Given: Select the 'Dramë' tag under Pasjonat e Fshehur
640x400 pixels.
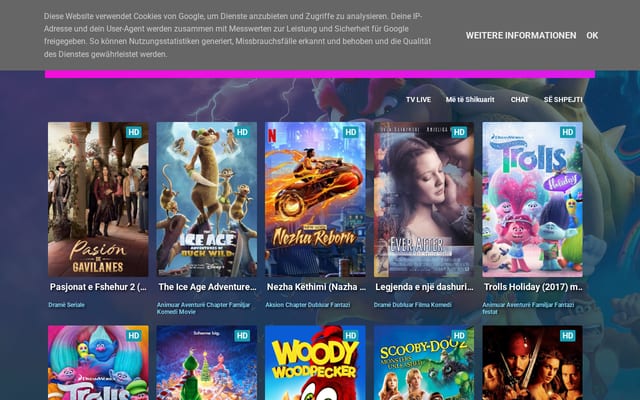Looking at the screenshot, I should pos(56,305).
